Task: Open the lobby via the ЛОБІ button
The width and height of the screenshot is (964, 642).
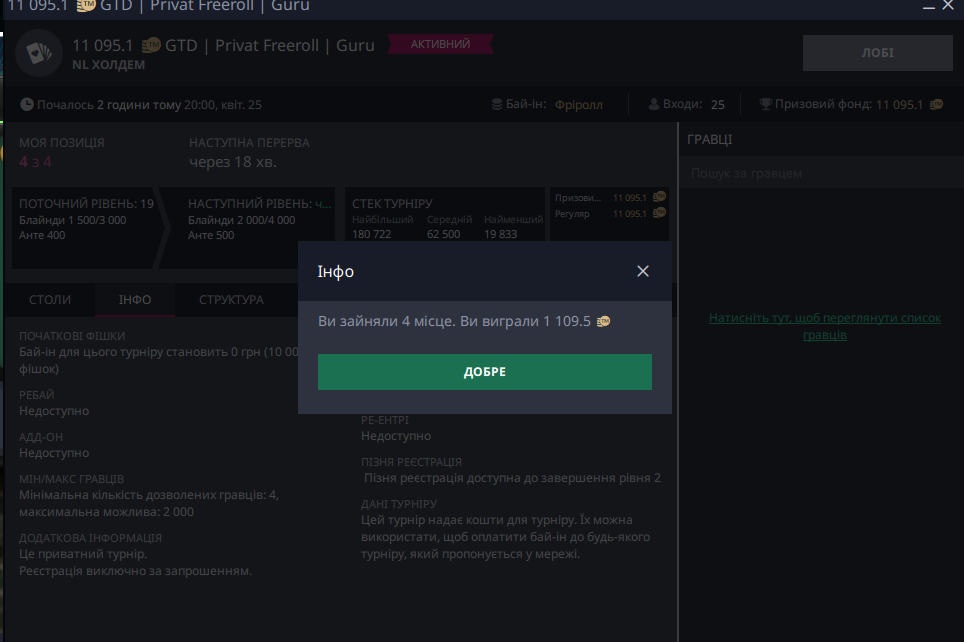Action: pyautogui.click(x=877, y=53)
